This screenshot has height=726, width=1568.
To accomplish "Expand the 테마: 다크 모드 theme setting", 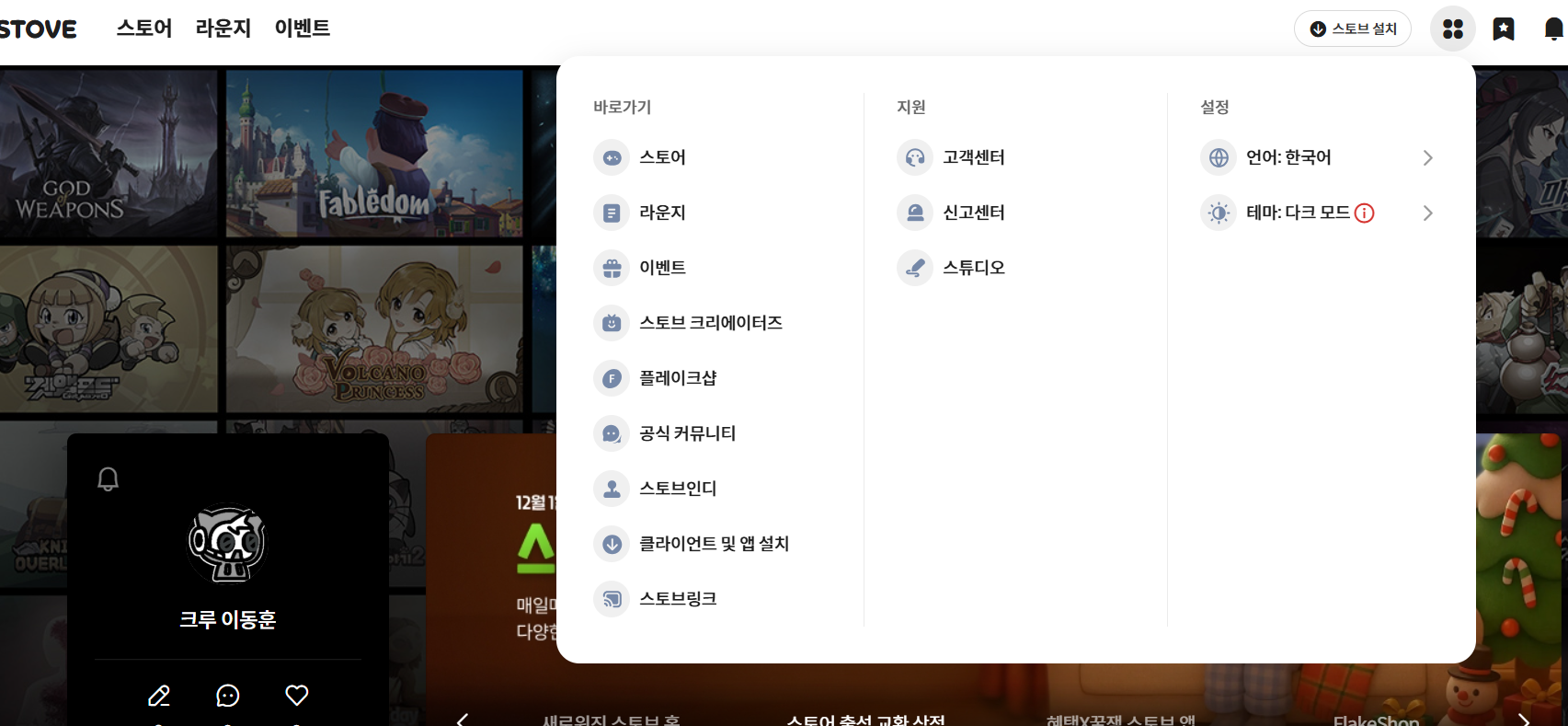I will 1427,213.
